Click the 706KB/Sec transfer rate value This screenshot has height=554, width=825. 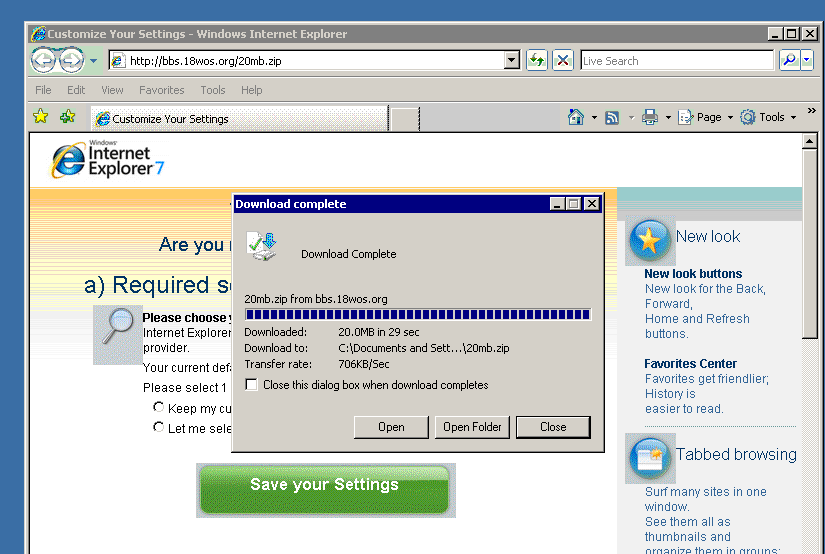(364, 364)
